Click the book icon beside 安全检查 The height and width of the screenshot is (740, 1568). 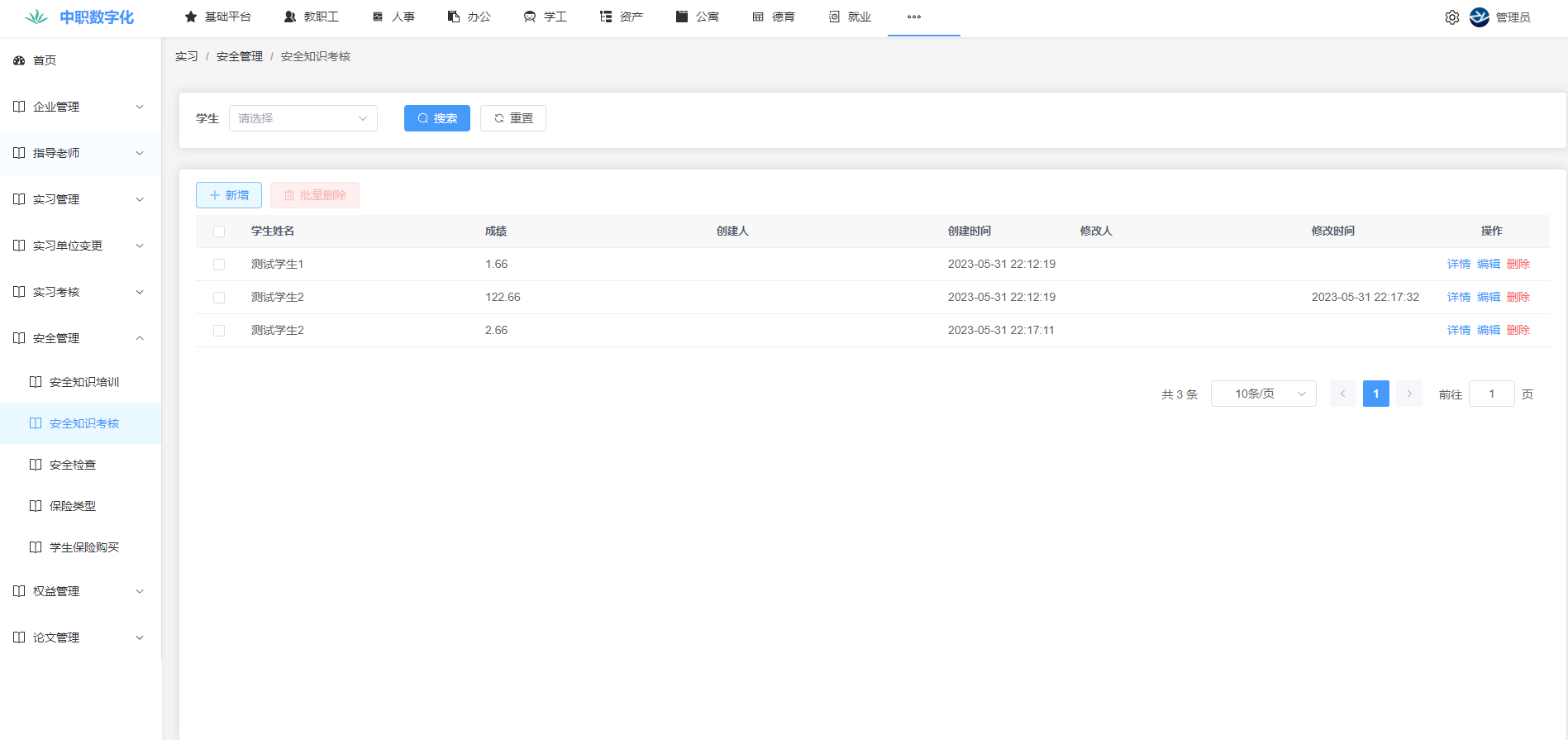coord(36,465)
